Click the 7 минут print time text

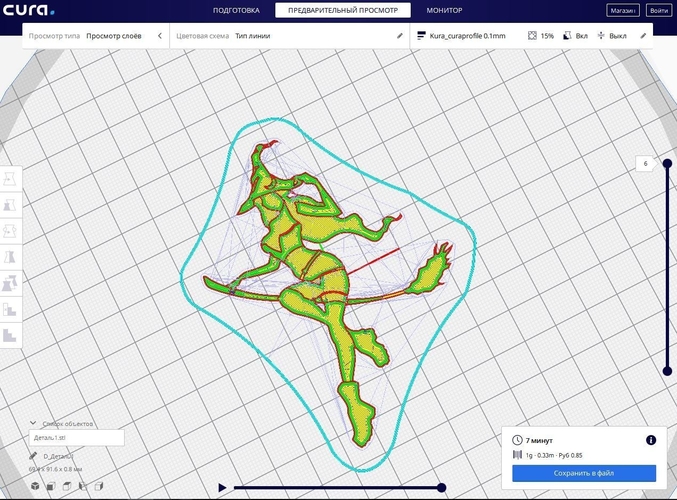[x=539, y=440]
